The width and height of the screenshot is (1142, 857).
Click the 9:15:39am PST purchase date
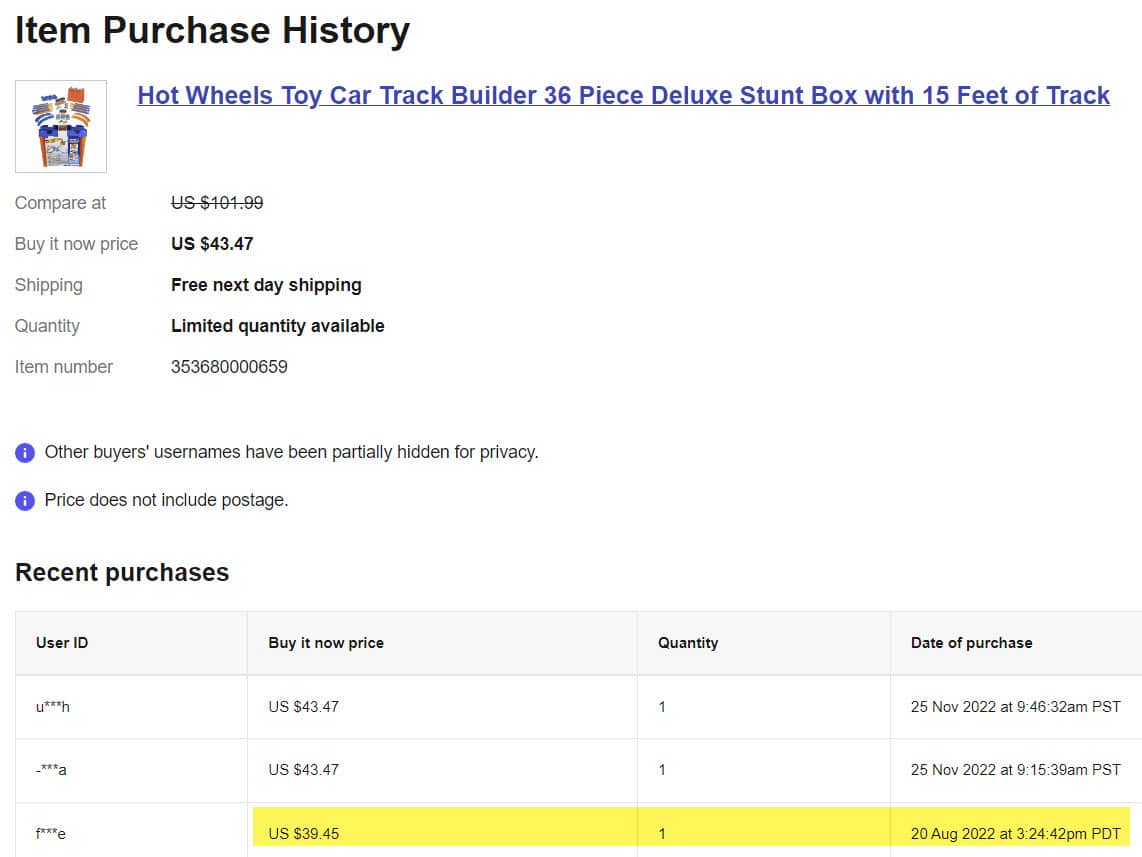(x=1015, y=770)
